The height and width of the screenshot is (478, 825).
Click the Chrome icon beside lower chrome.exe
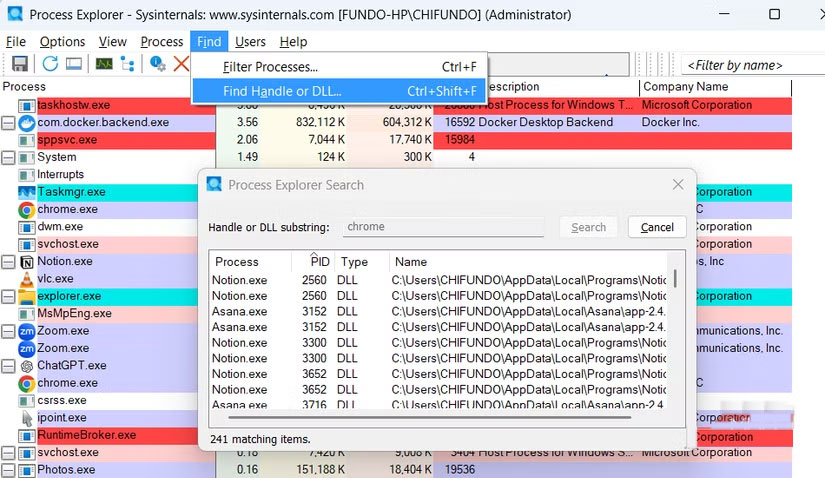26,383
